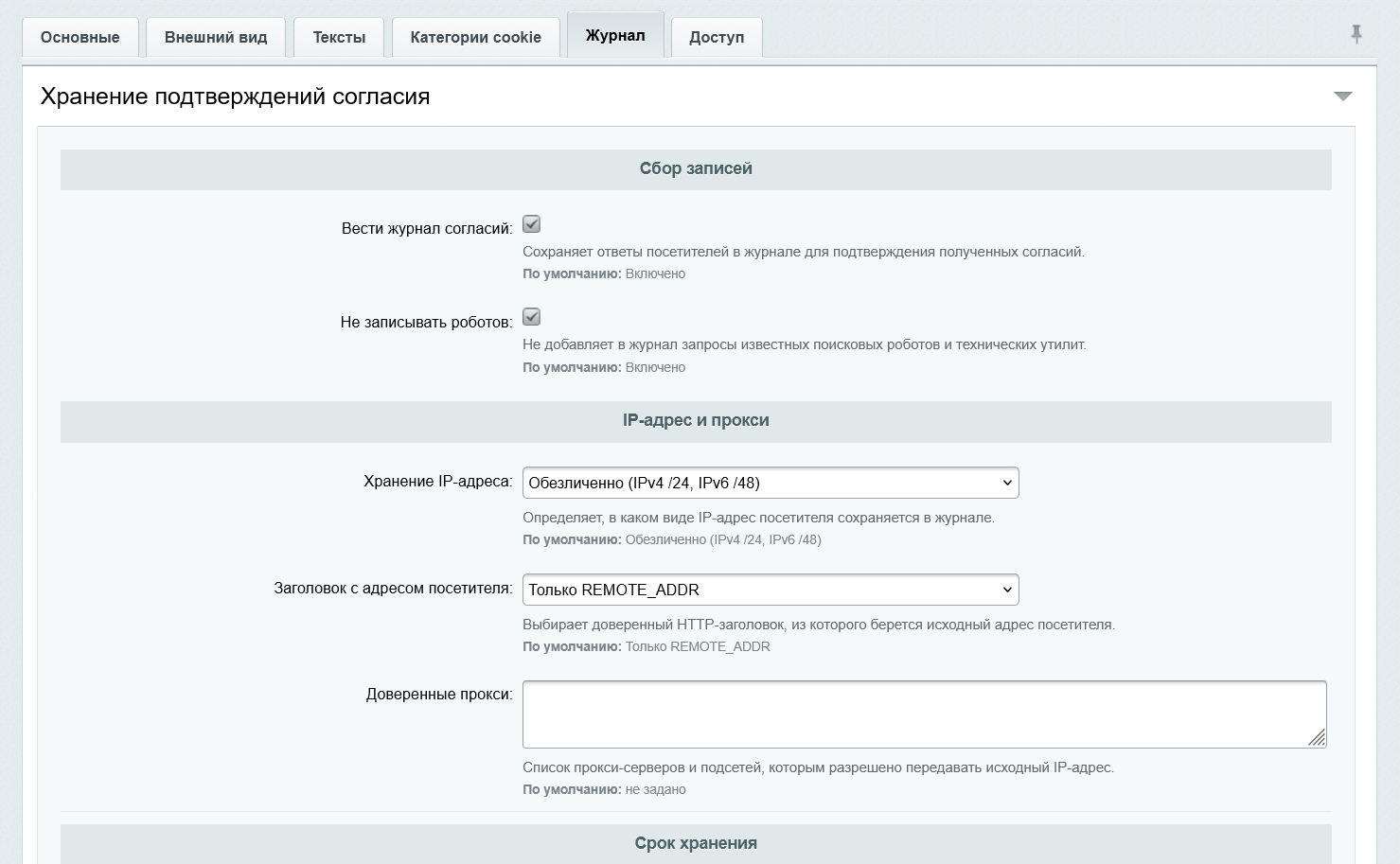Click the hint Сохраняет ответы посетителей
The height and width of the screenshot is (864, 1400).
coord(804,252)
